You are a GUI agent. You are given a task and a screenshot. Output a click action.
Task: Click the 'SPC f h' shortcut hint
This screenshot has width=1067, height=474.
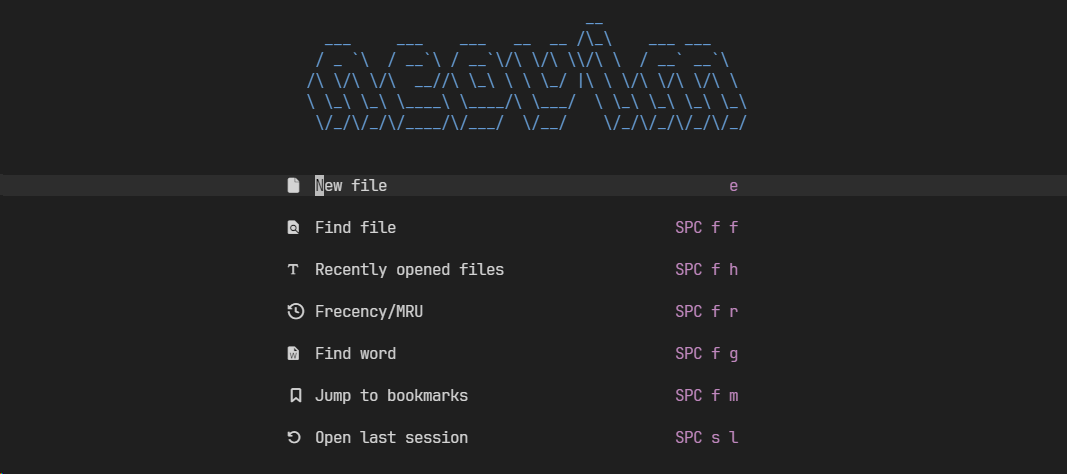(706, 270)
